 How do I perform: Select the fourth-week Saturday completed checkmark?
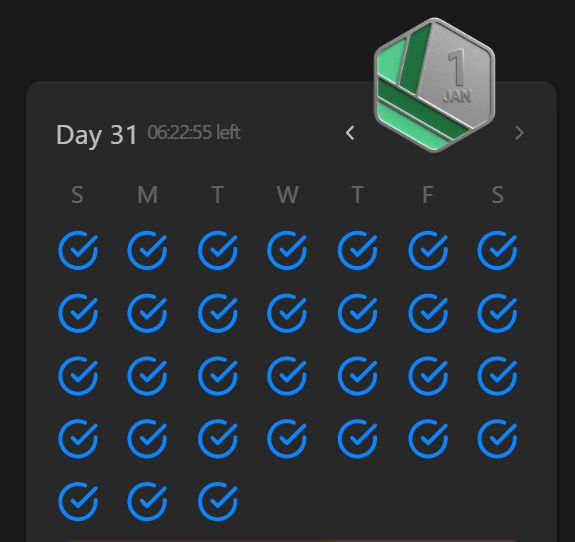pos(498,439)
